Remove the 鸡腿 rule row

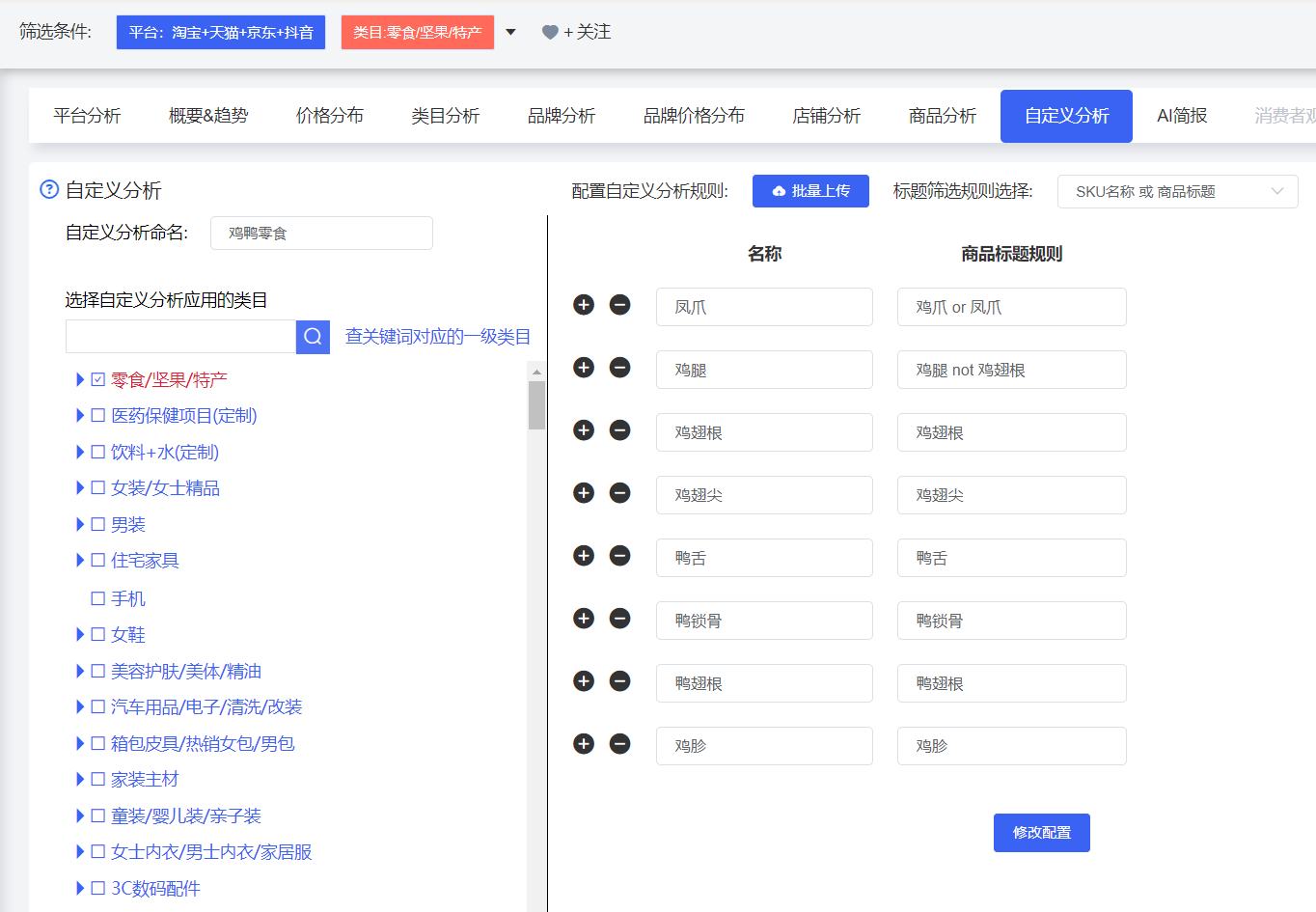click(620, 368)
